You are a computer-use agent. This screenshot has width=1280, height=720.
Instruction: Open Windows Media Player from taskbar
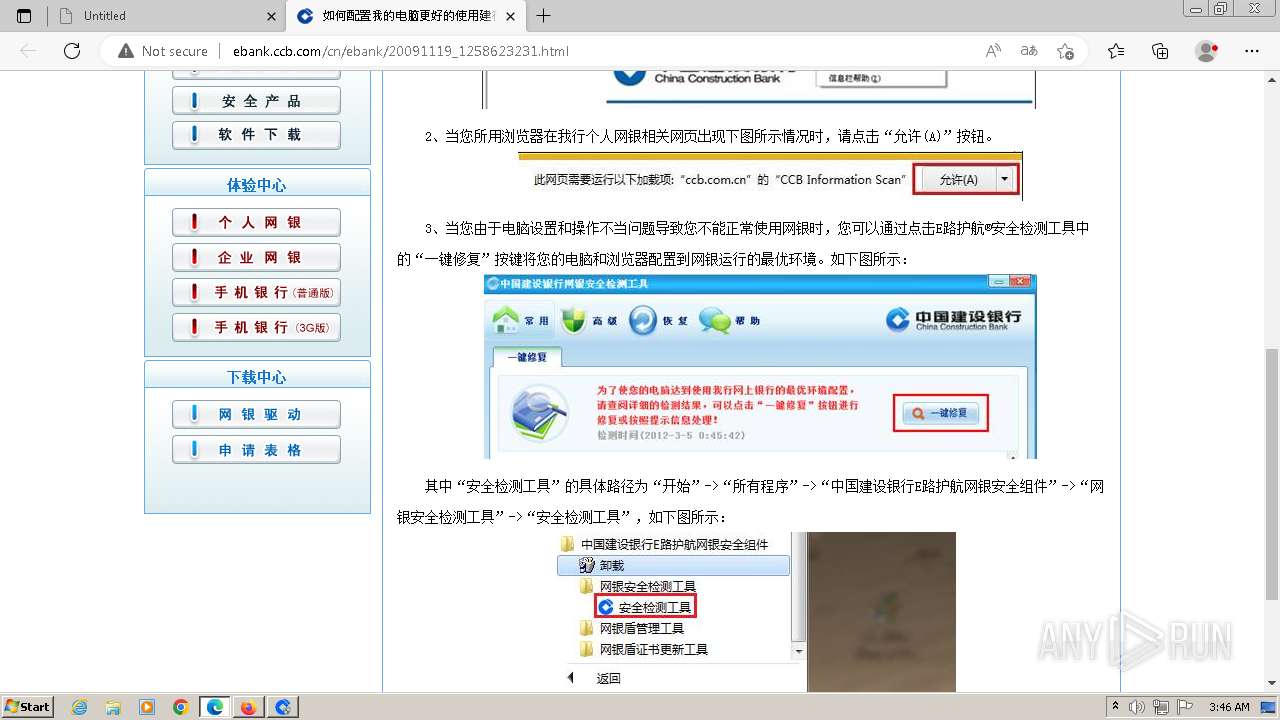(147, 707)
